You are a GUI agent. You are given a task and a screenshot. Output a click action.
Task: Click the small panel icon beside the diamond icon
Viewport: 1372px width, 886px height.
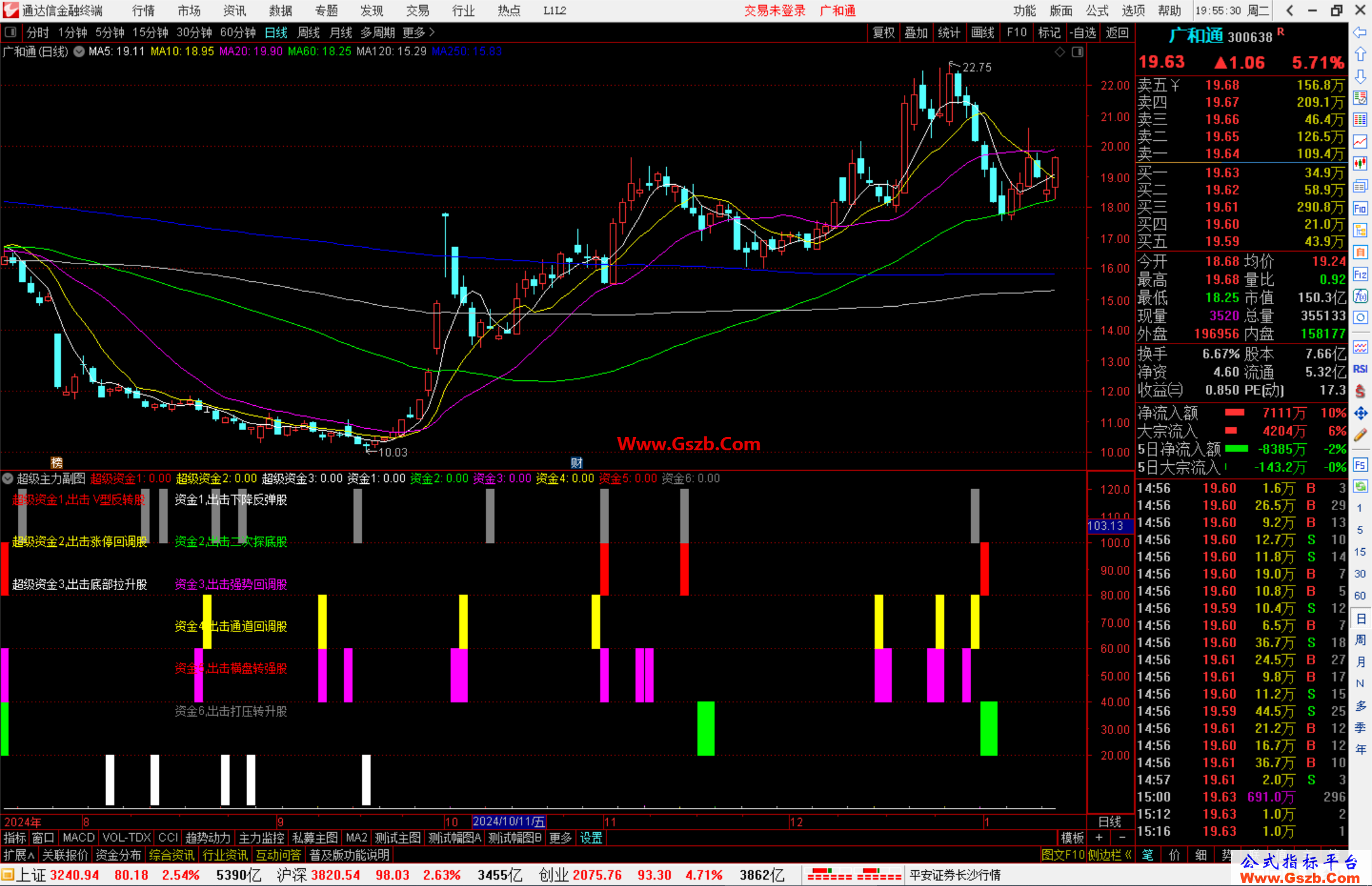pos(1078,52)
